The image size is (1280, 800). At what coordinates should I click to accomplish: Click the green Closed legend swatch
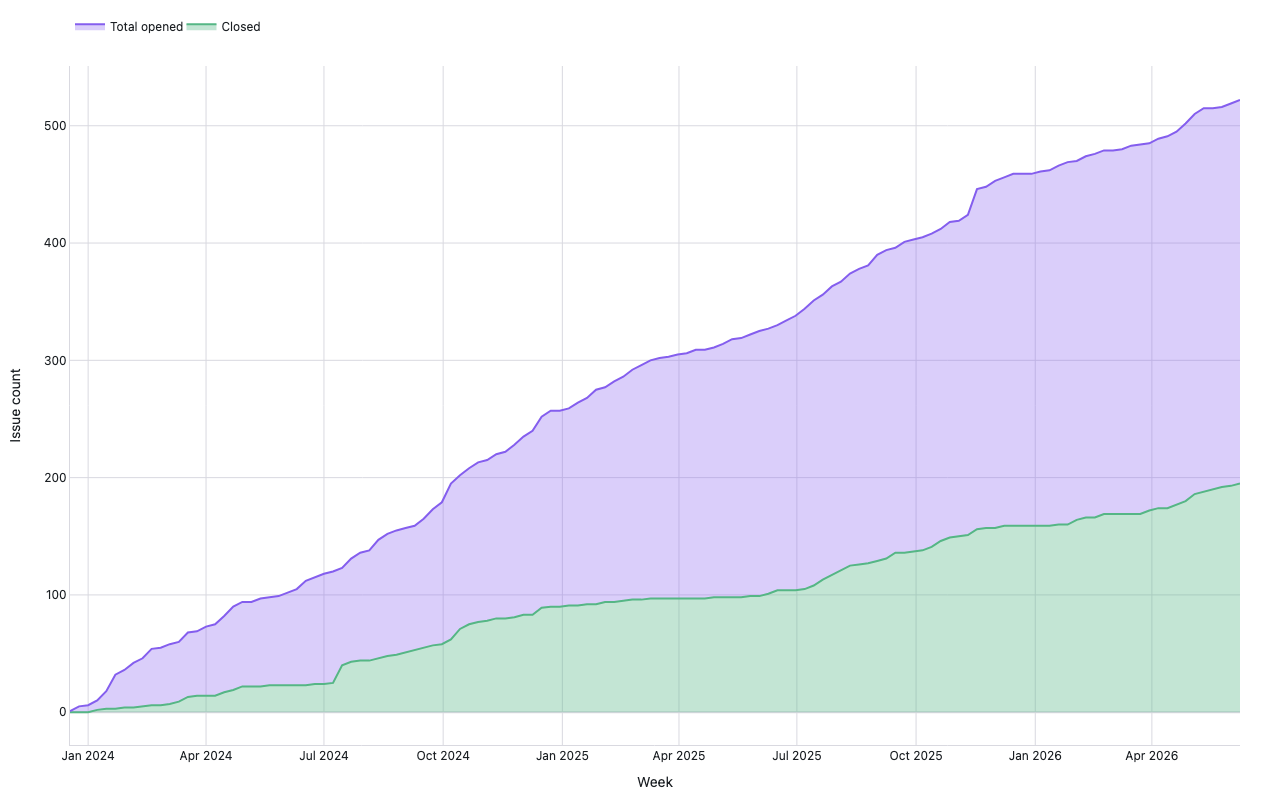tap(201, 27)
